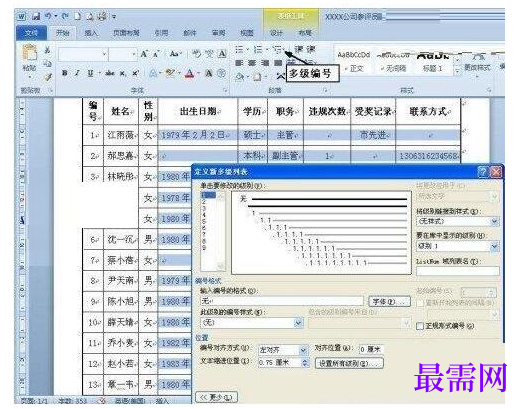Image resolution: width=526 pixels, height=409 pixels.
Task: Click the 字体 button in dialog
Action: click(389, 302)
